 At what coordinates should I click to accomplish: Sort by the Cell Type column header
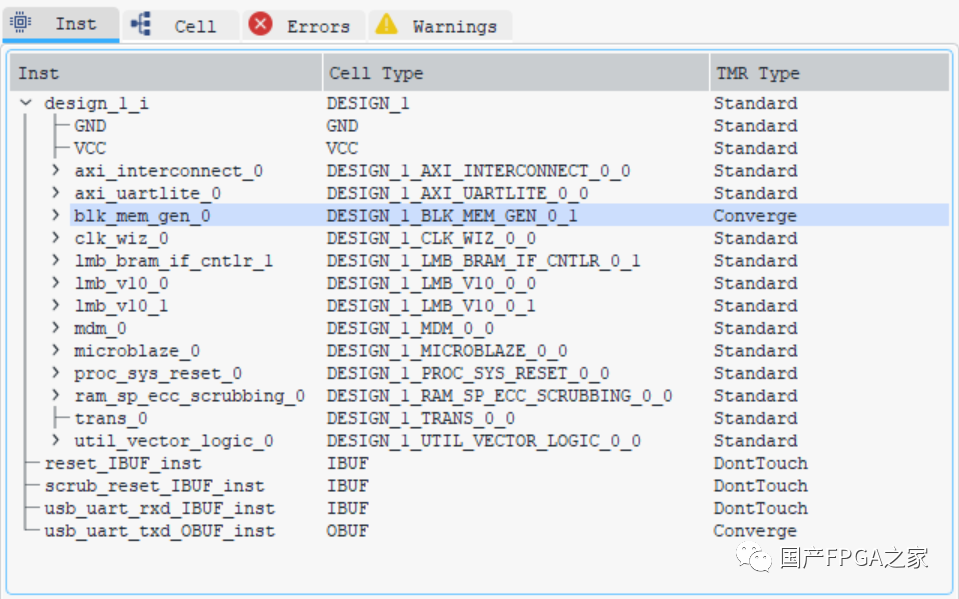[374, 73]
